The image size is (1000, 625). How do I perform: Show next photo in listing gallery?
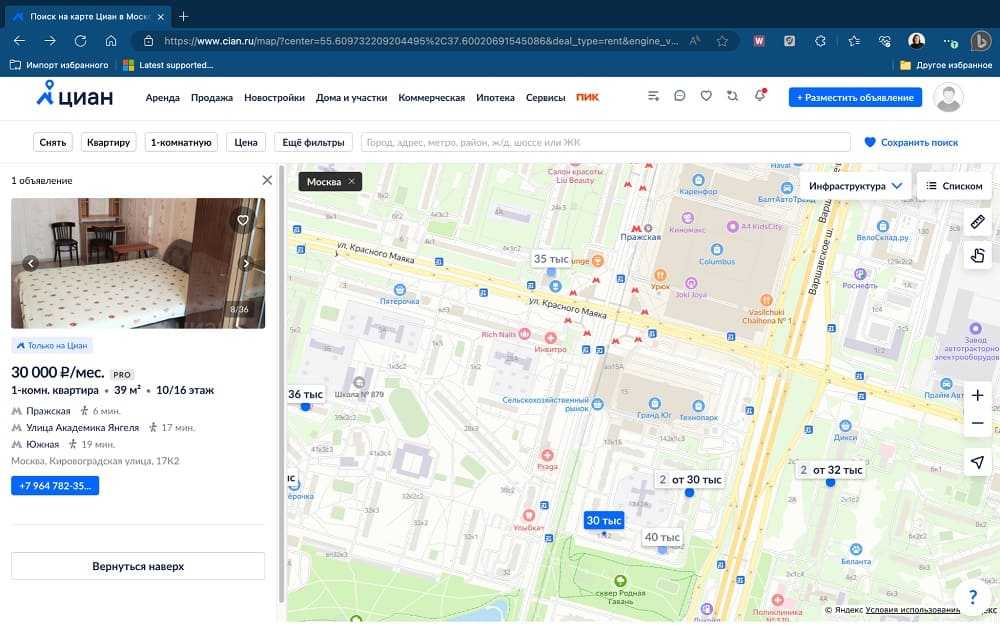[x=246, y=264]
